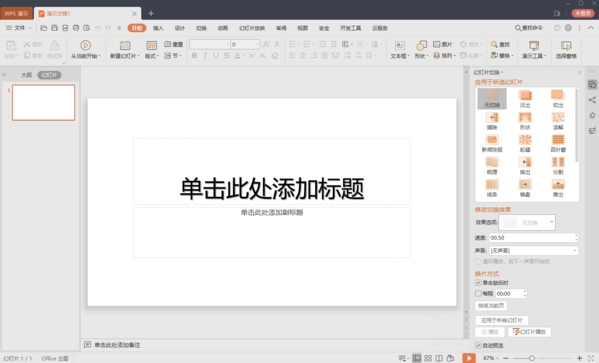599x363 pixels.
Task: Toggle underline formatting (U)
Action: [x=216, y=56]
